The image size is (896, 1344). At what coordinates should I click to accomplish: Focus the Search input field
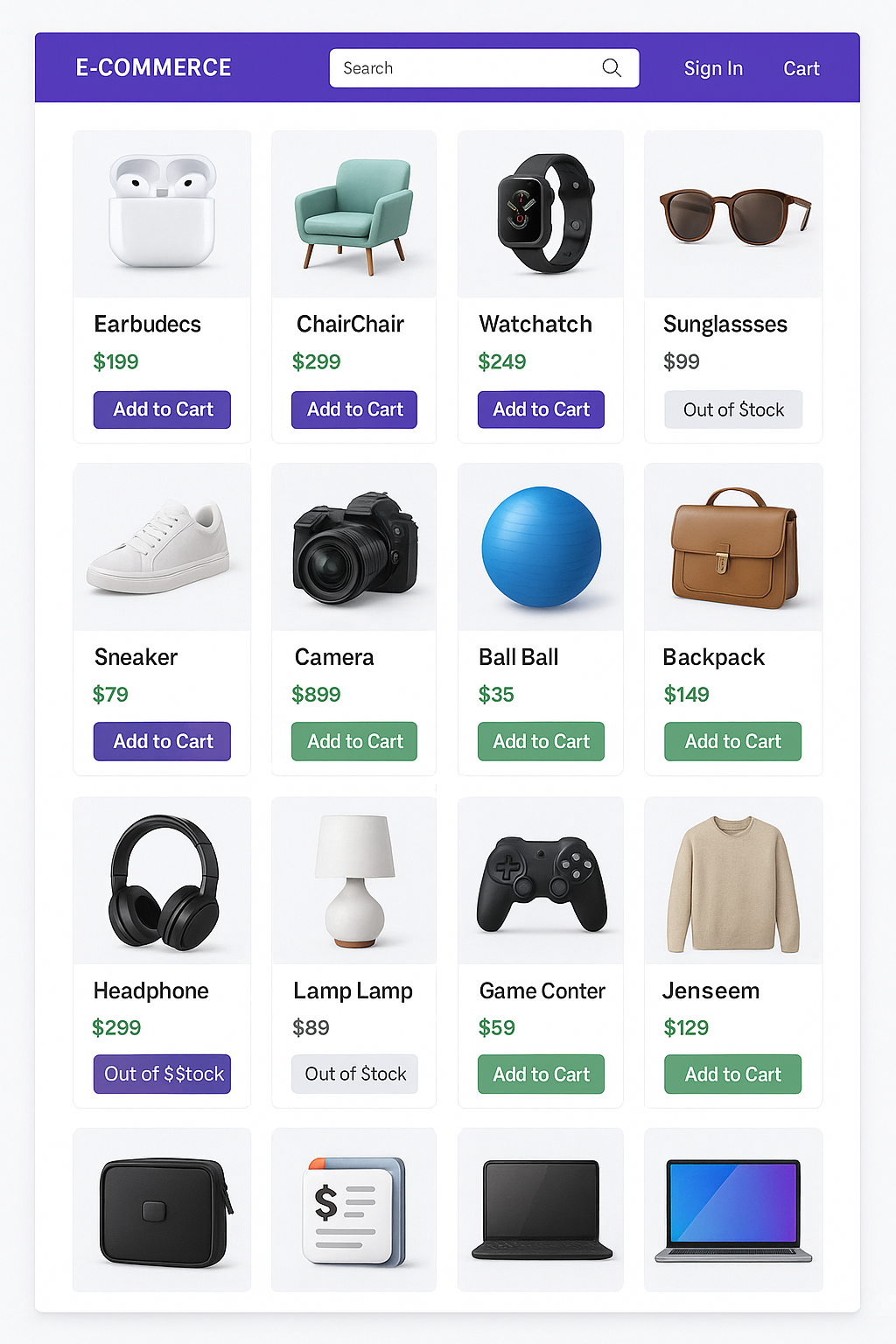pos(484,68)
